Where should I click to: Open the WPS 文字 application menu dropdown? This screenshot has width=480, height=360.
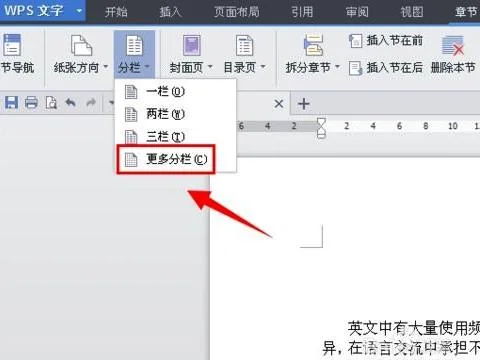click(x=79, y=11)
